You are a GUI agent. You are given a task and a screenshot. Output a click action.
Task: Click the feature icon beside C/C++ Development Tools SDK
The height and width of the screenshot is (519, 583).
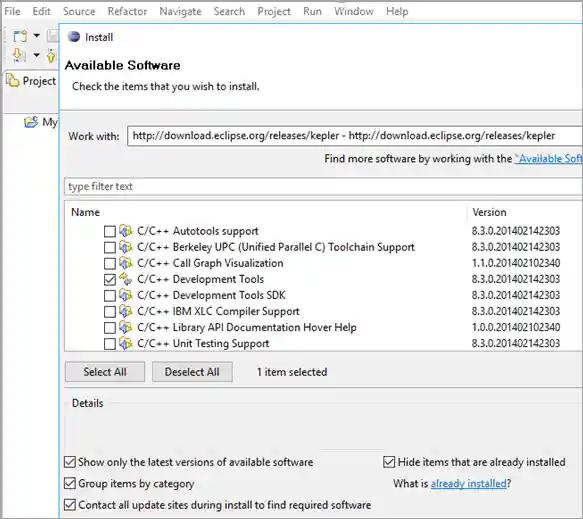pyautogui.click(x=126, y=295)
